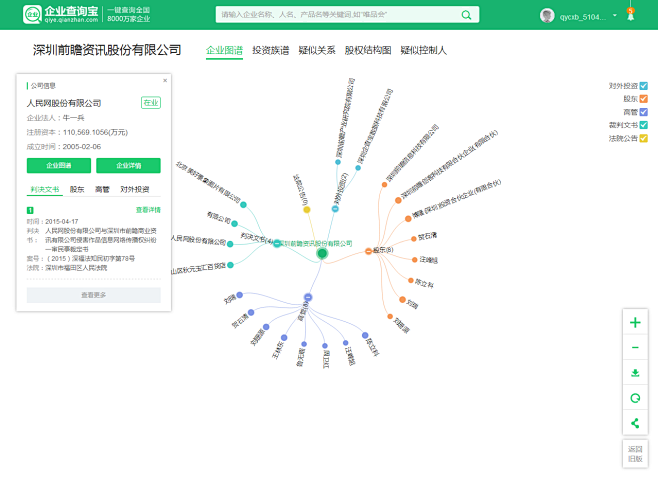The height and width of the screenshot is (484, 658).
Task: Click shareholder node 陈立科
Action: click(x=411, y=280)
